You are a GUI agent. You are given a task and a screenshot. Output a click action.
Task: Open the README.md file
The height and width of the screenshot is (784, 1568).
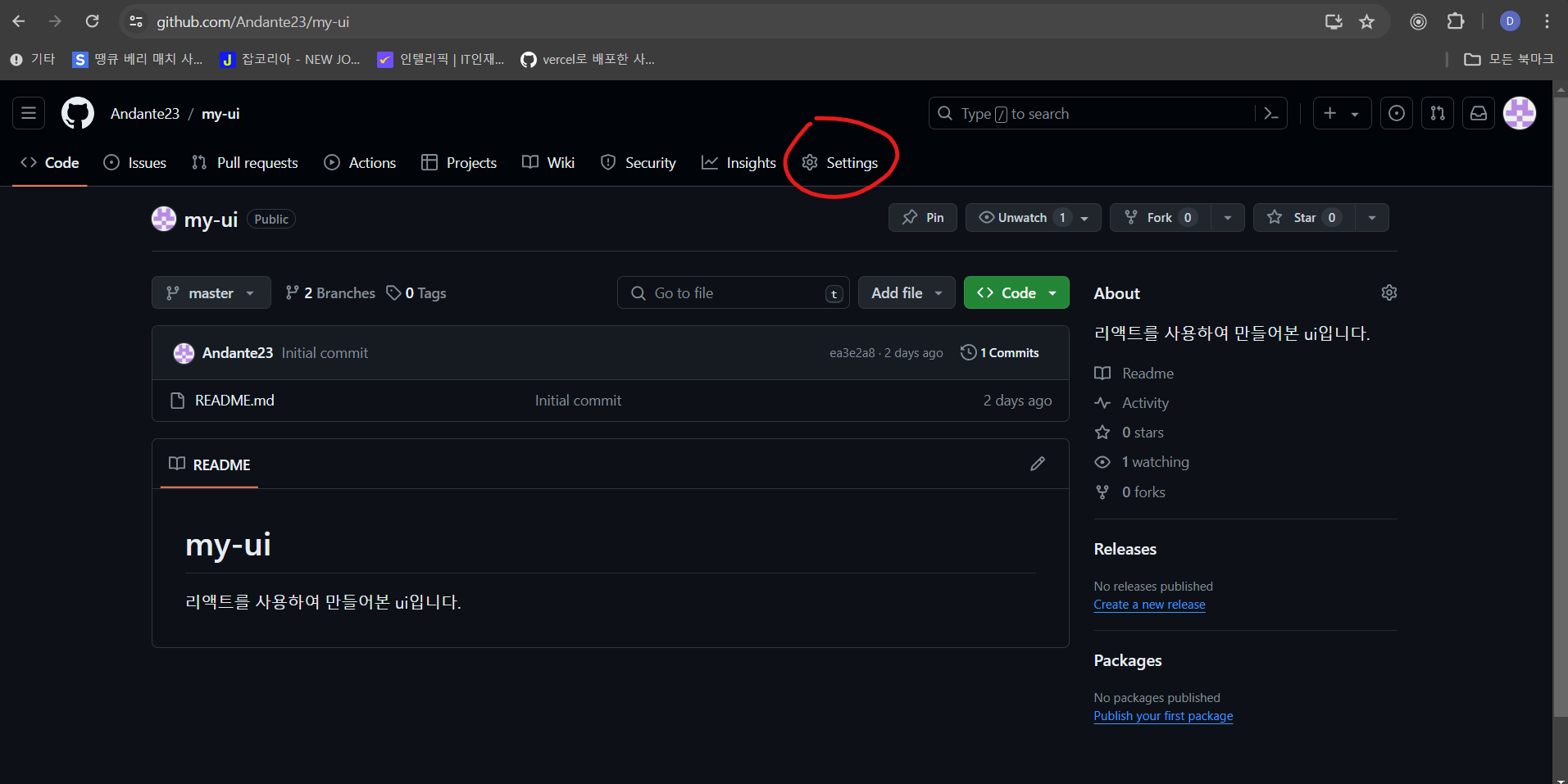tap(234, 401)
